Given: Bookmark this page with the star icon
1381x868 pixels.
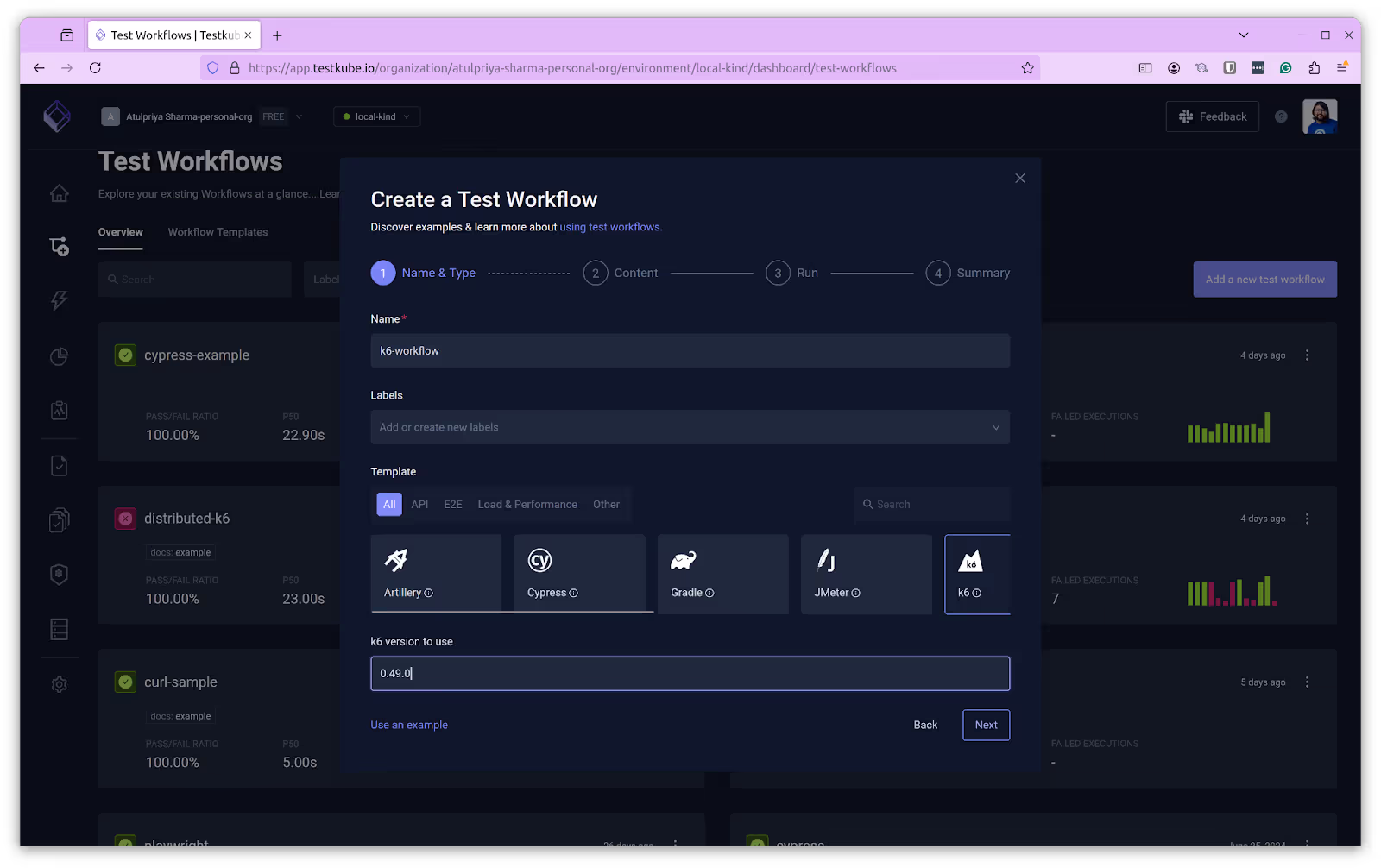Looking at the screenshot, I should pos(1027,68).
